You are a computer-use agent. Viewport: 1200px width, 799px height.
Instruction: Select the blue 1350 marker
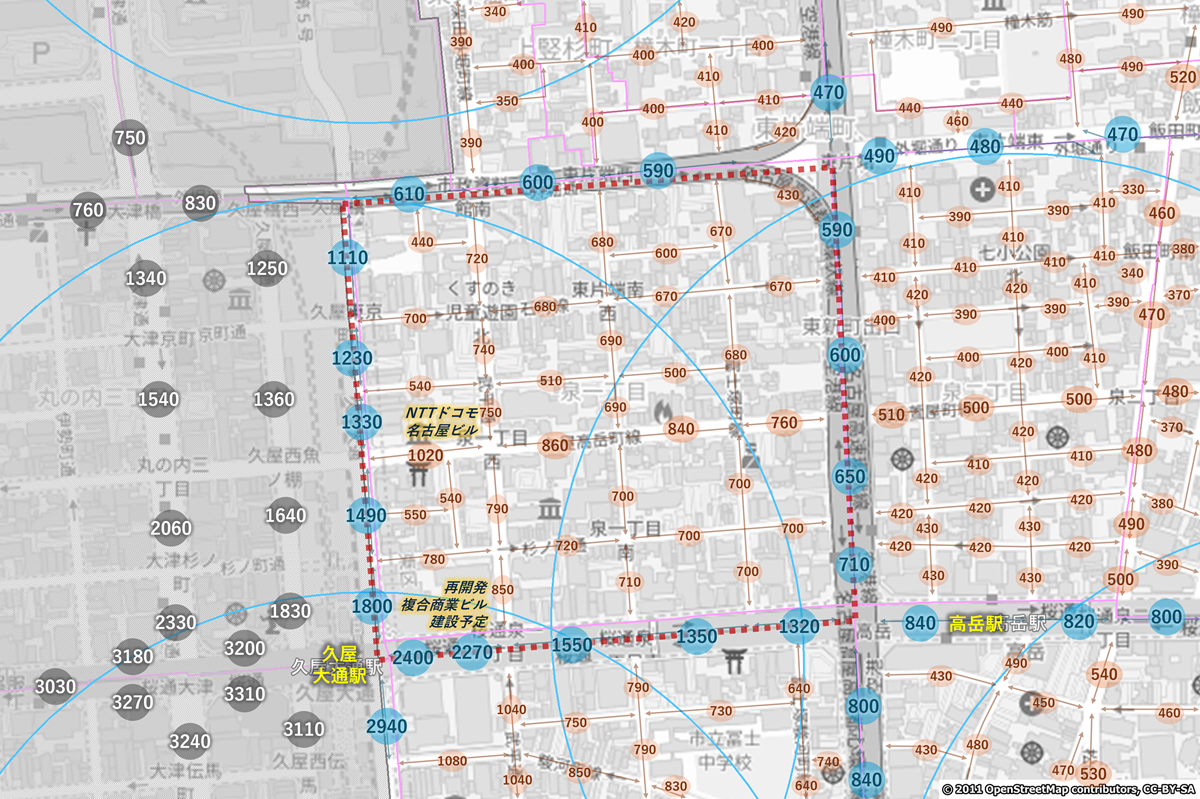[x=696, y=636]
